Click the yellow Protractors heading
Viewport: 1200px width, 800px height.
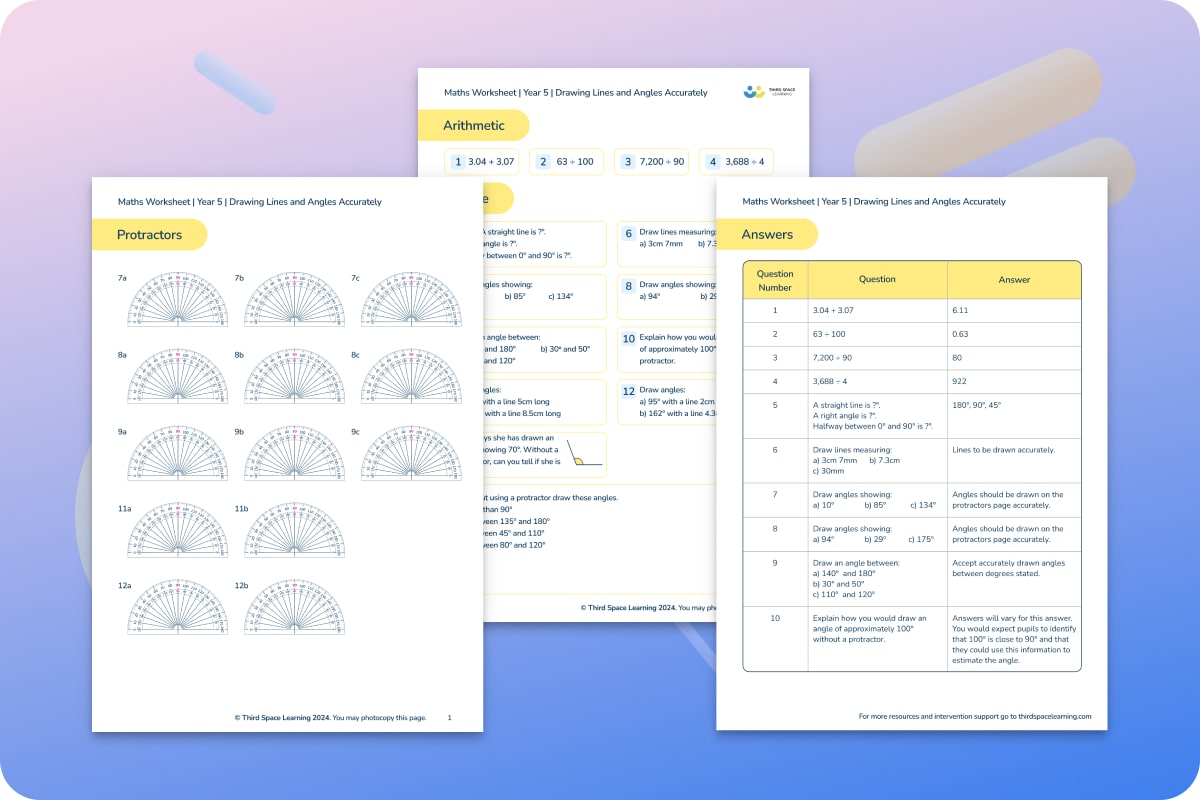pos(149,234)
